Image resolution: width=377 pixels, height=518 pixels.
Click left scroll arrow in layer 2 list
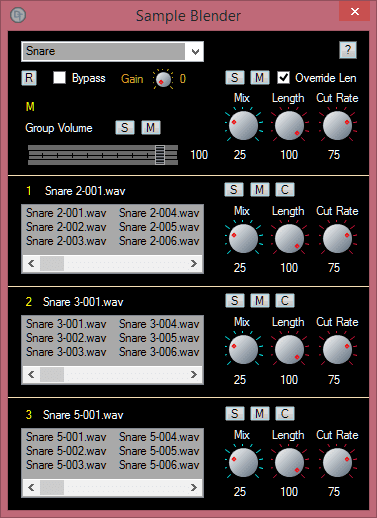tap(31, 375)
